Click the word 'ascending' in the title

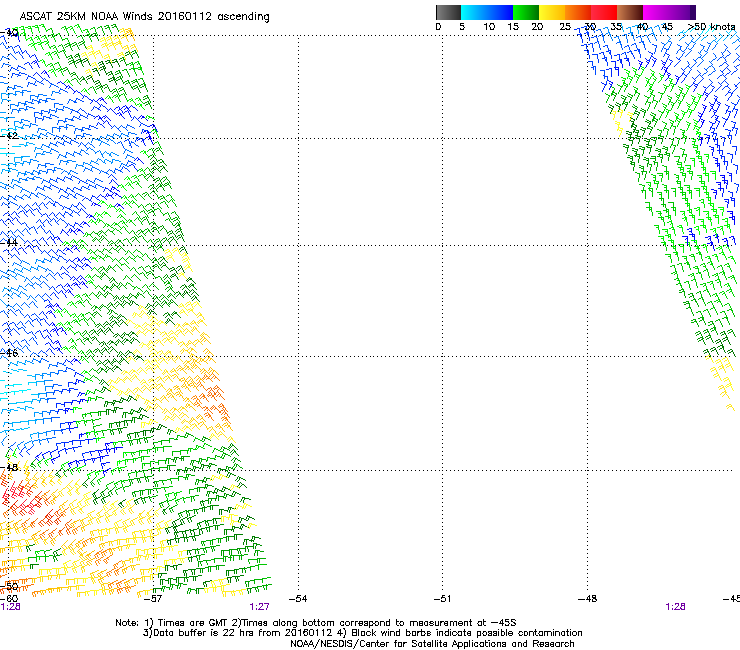point(243,17)
